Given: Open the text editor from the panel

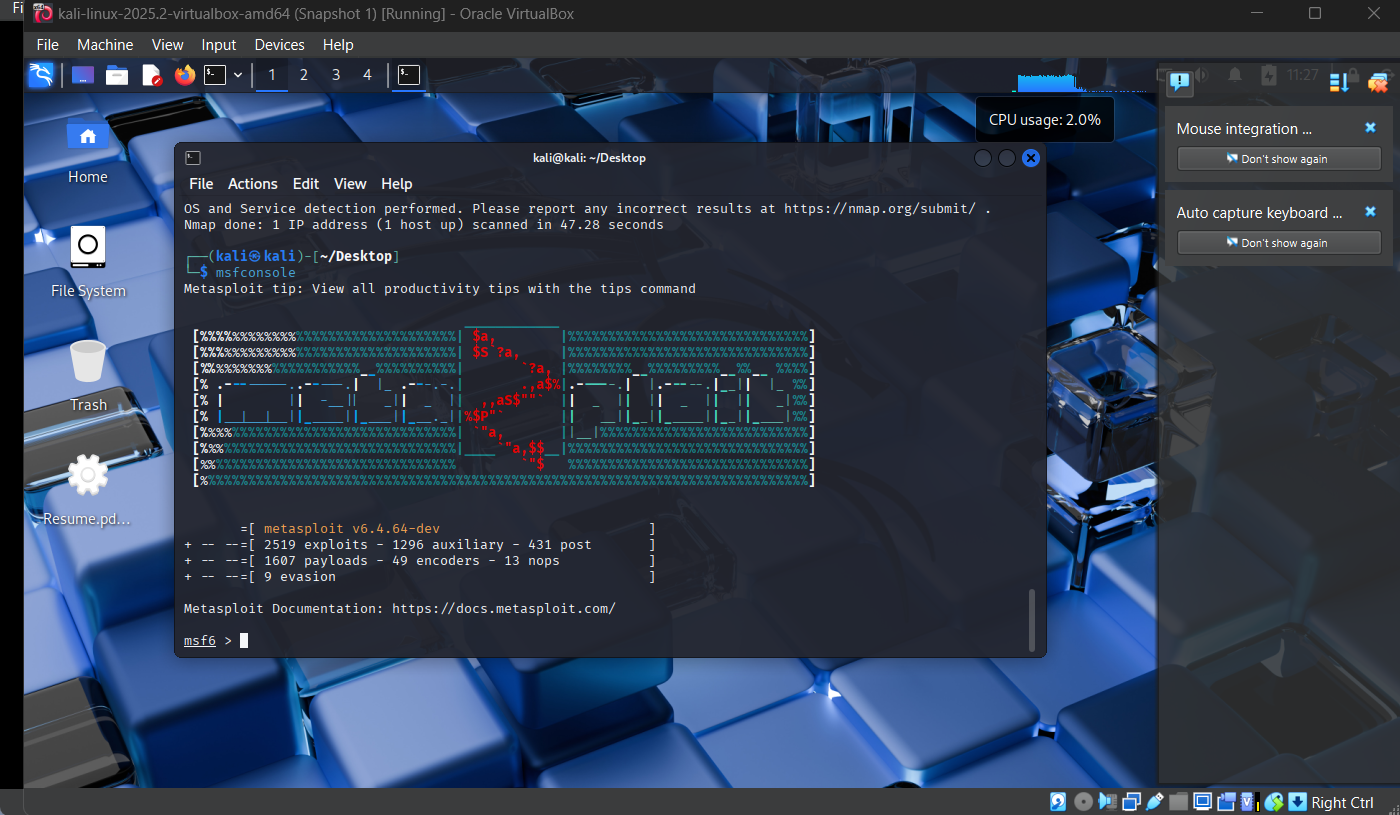Looking at the screenshot, I should coord(152,74).
